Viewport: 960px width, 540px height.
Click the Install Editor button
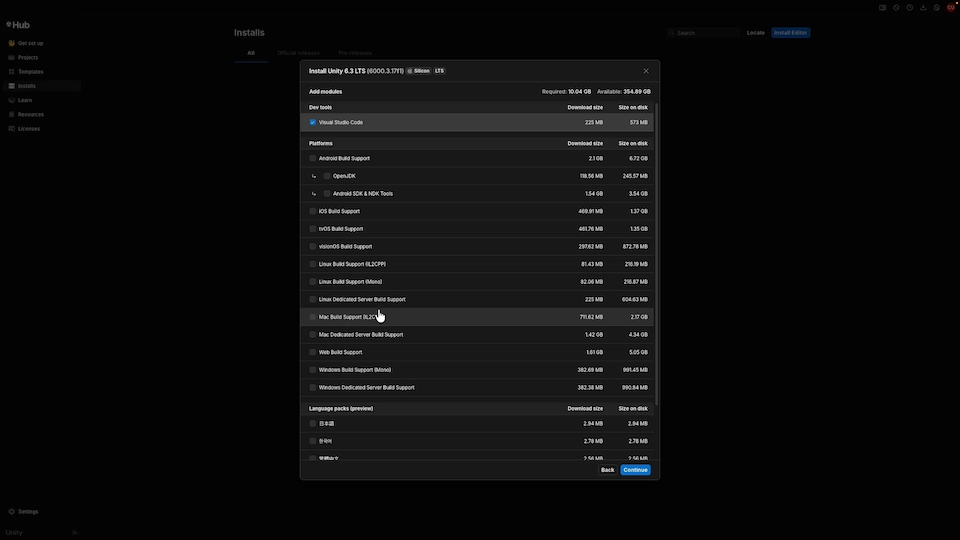pyautogui.click(x=790, y=33)
